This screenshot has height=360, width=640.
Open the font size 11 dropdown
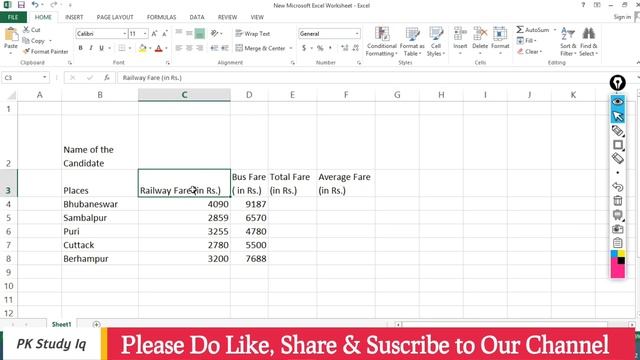[145, 33]
